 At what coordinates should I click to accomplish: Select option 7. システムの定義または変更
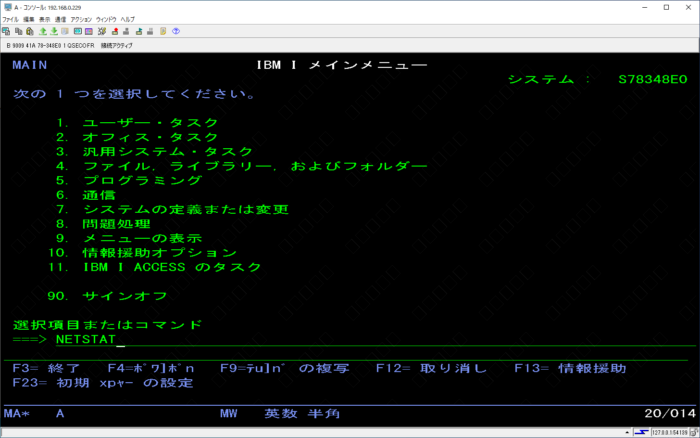click(172, 209)
